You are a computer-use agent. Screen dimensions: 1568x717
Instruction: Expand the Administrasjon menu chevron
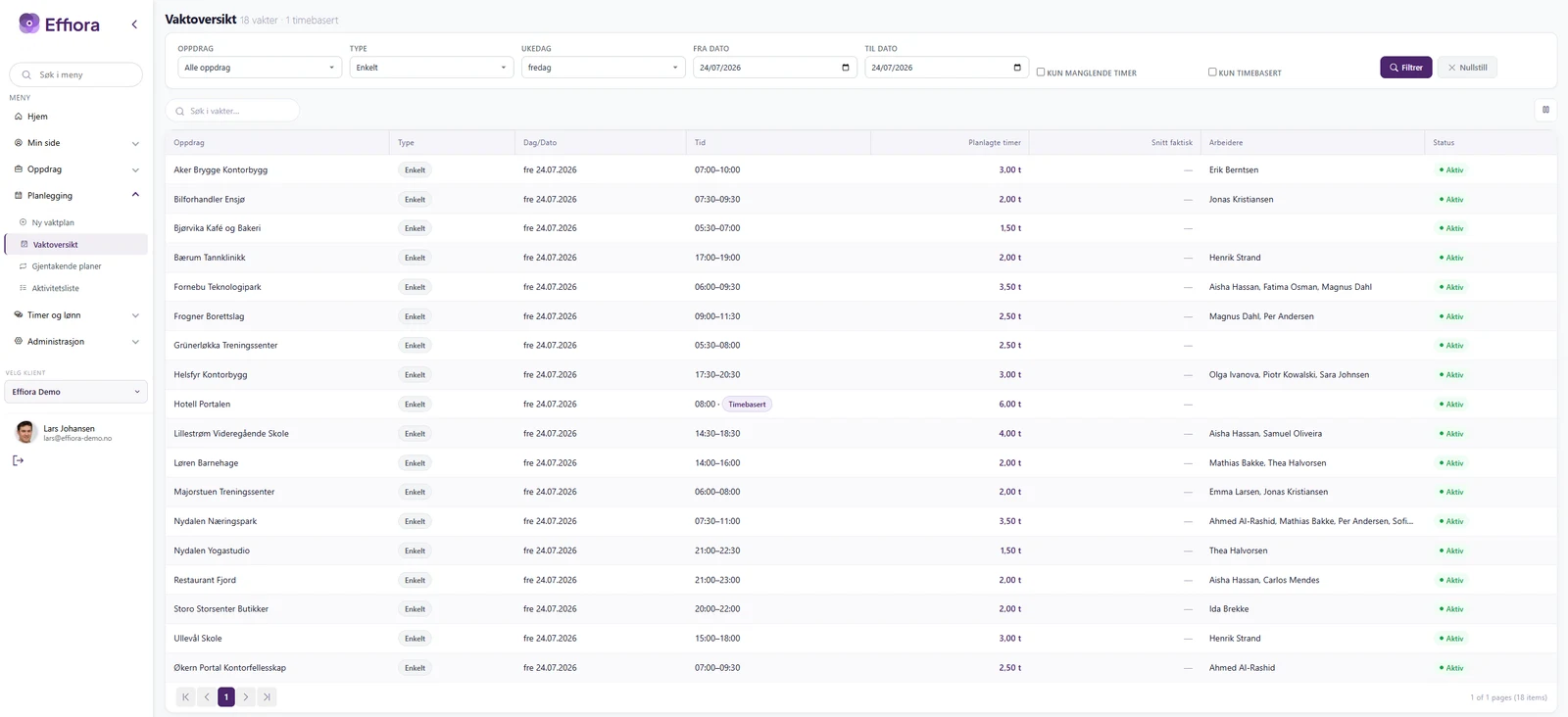(x=135, y=342)
